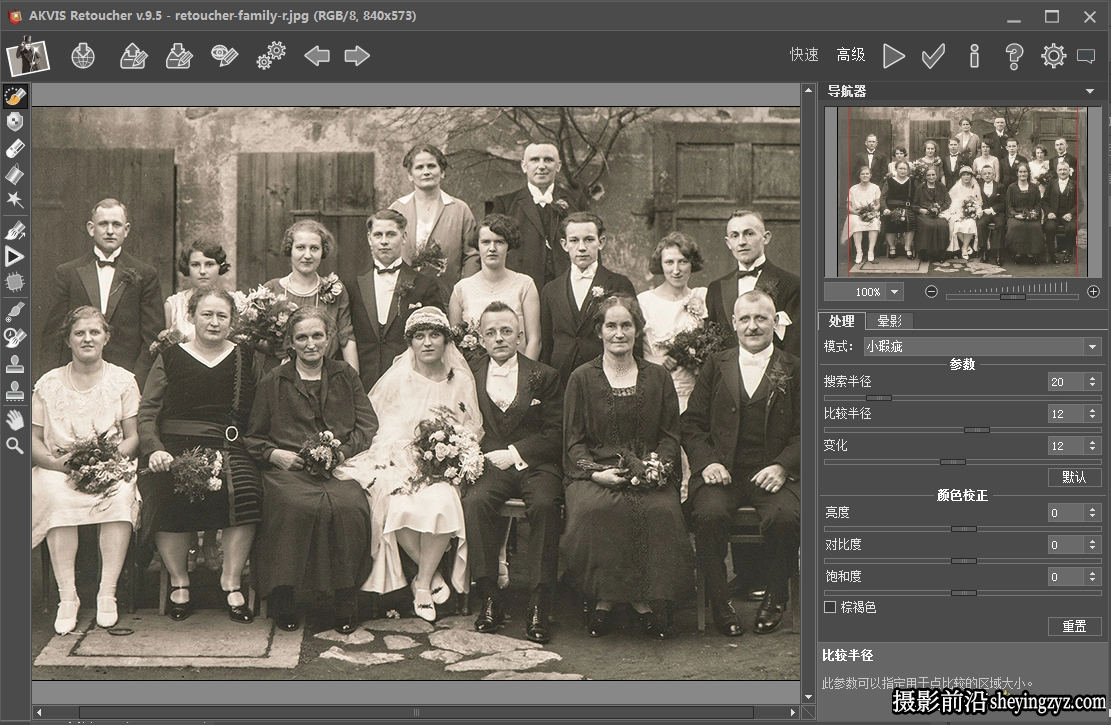The image size is (1111, 725).
Task: Open the 模式 dropdown showing 小瑕疵
Action: (x=982, y=347)
